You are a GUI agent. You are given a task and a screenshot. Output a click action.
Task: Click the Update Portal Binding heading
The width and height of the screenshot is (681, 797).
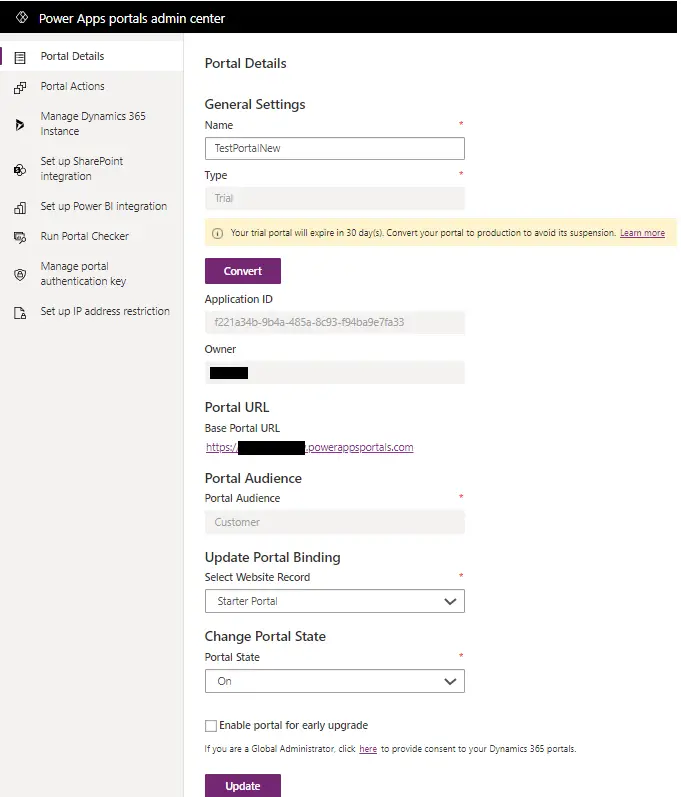[272, 557]
